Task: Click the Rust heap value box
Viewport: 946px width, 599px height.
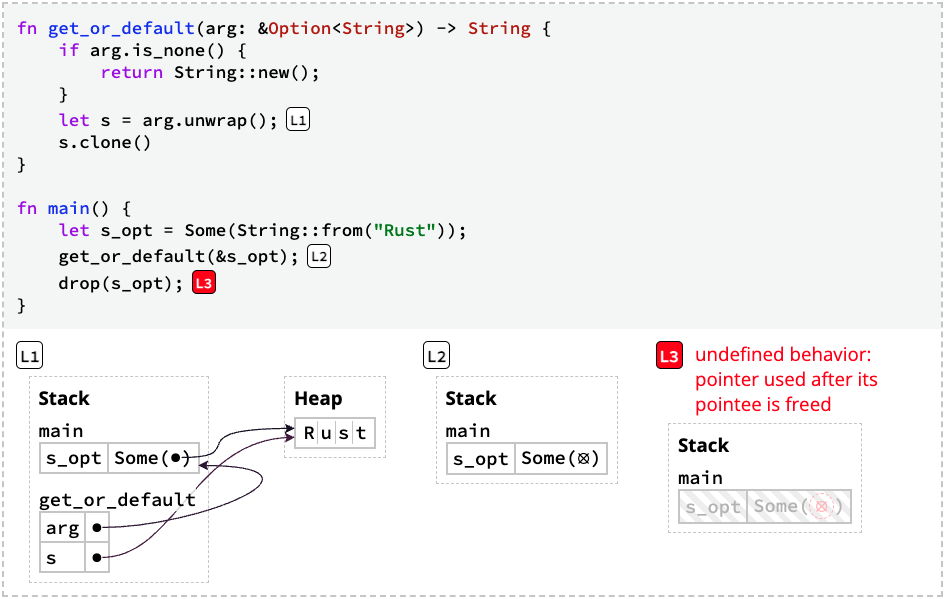Action: (x=335, y=433)
